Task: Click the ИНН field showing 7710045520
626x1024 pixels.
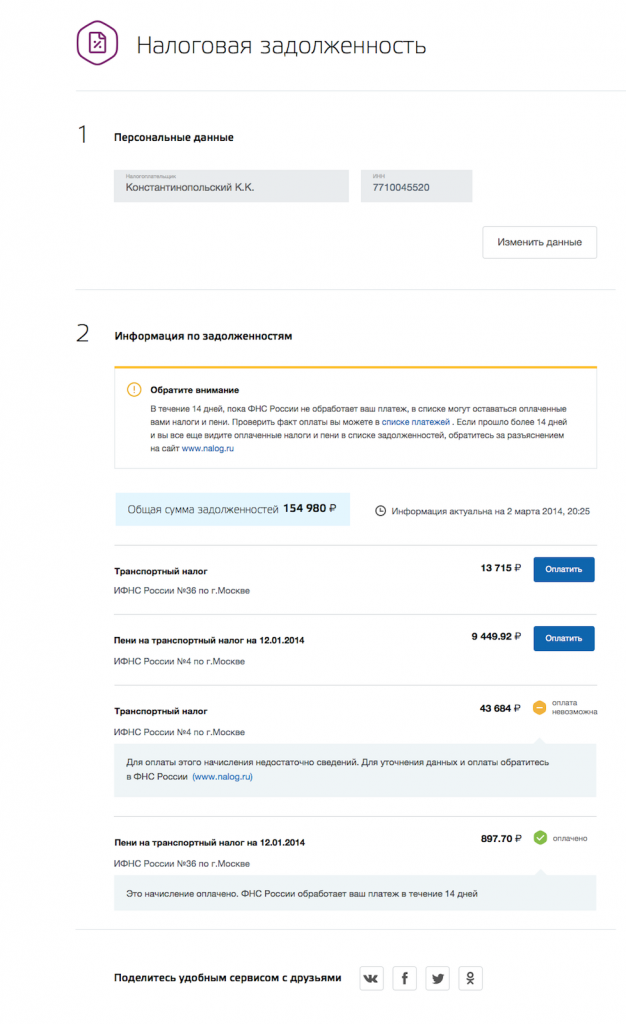Action: click(x=416, y=186)
